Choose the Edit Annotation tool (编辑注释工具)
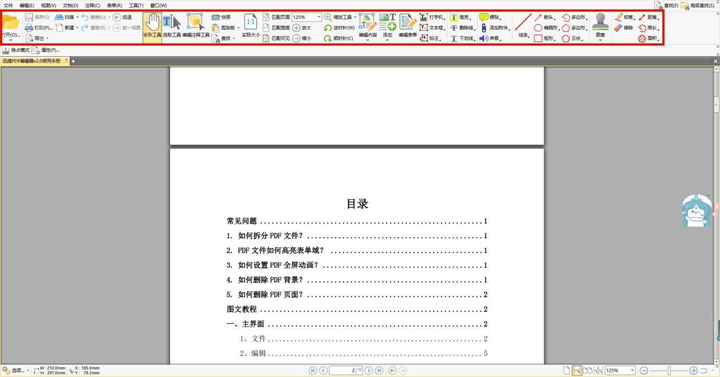 click(196, 27)
